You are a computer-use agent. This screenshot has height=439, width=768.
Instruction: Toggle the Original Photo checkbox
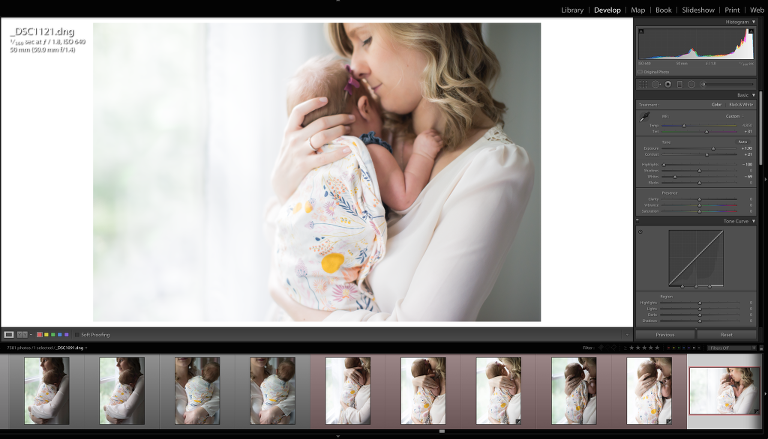pyautogui.click(x=640, y=72)
